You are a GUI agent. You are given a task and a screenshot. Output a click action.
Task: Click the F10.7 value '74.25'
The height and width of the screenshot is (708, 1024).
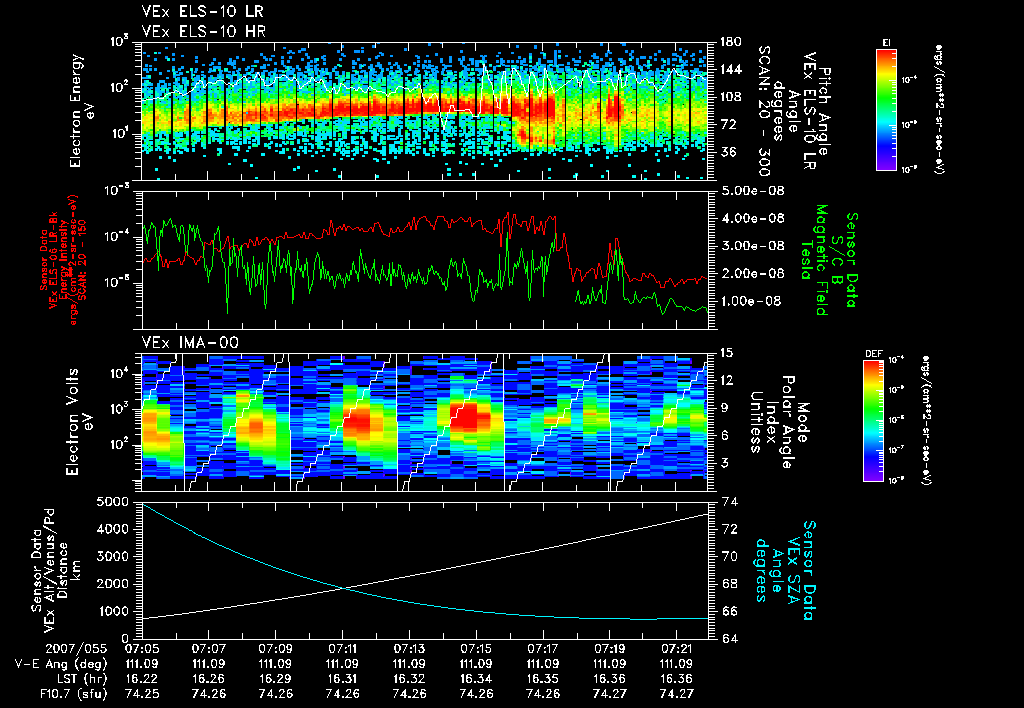pyautogui.click(x=142, y=694)
